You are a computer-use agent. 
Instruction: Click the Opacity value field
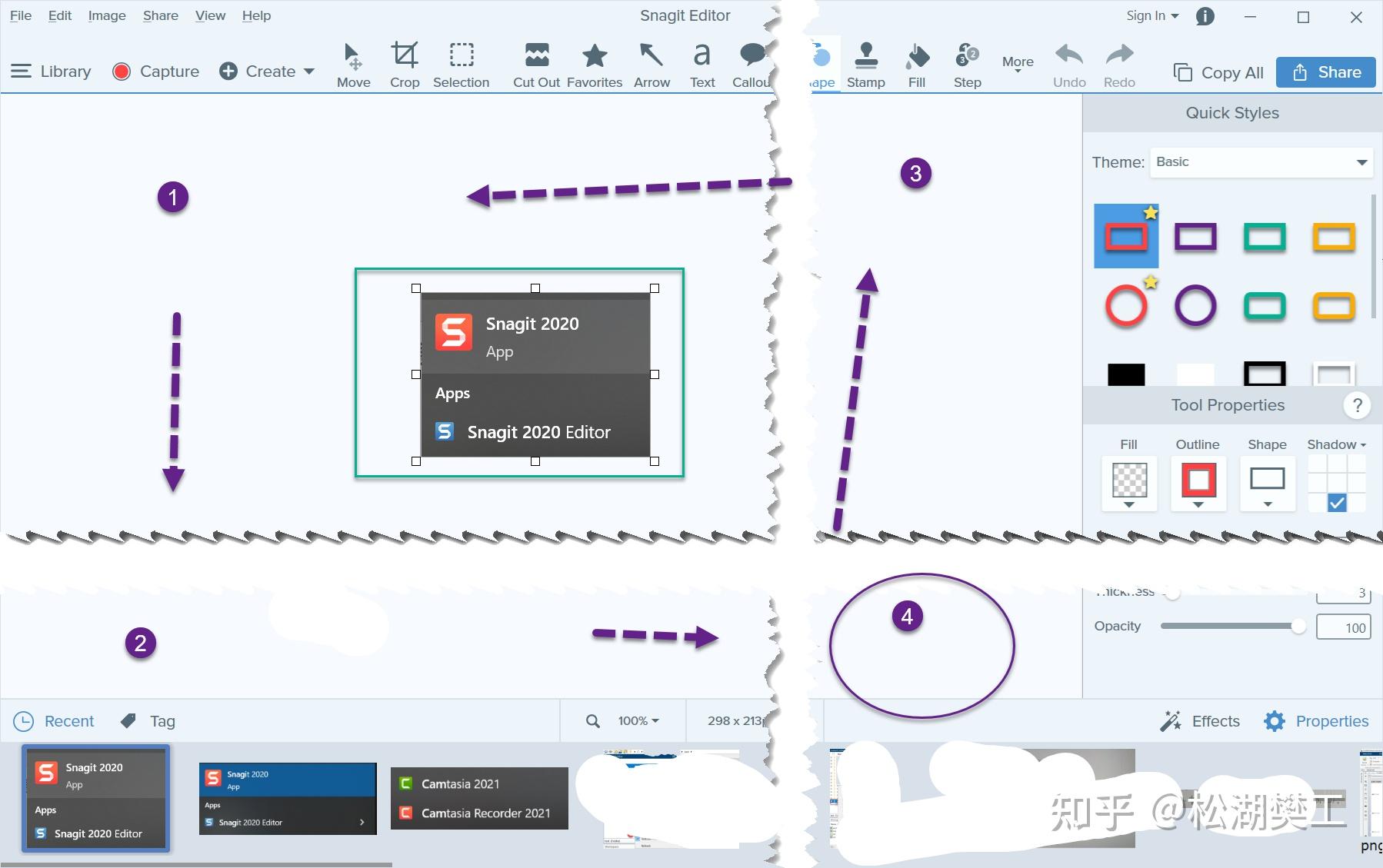click(1343, 627)
